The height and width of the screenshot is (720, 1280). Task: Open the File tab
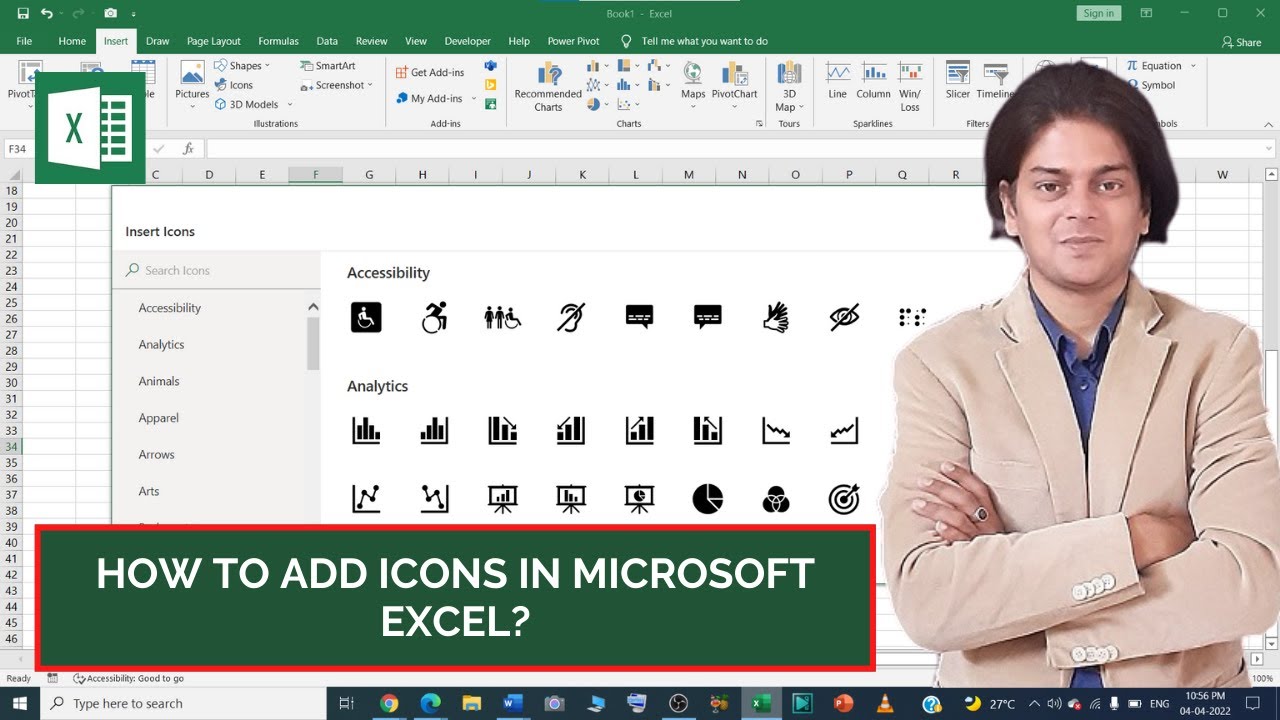coord(24,41)
